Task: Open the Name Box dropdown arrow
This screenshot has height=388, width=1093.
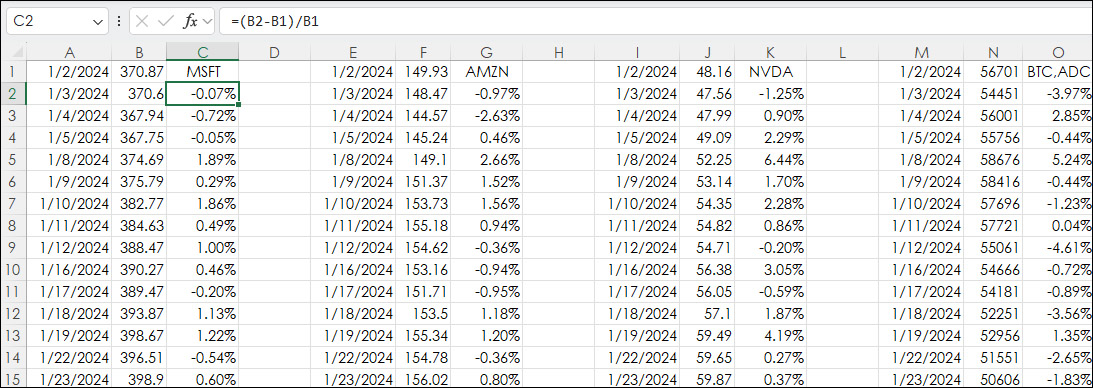Action: pos(97,22)
